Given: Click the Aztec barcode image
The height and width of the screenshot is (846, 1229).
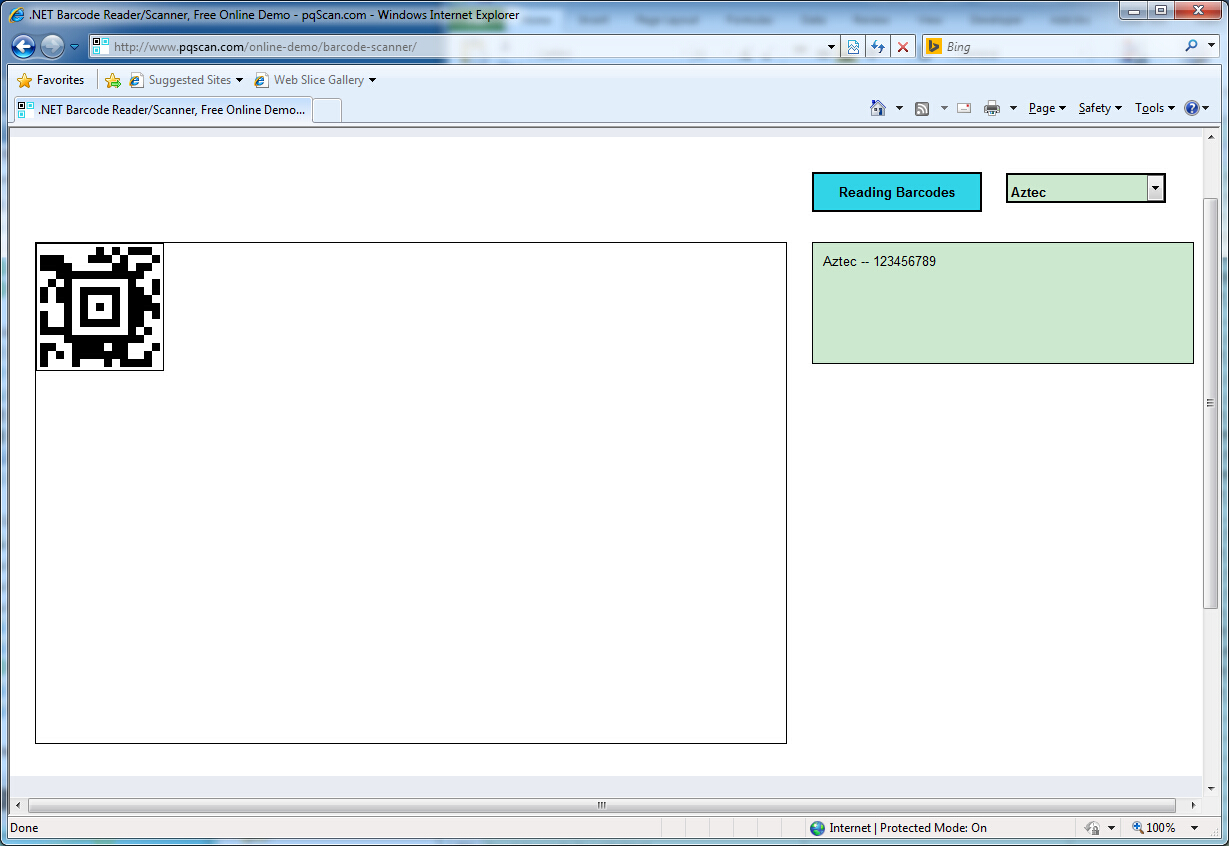Looking at the screenshot, I should (100, 307).
